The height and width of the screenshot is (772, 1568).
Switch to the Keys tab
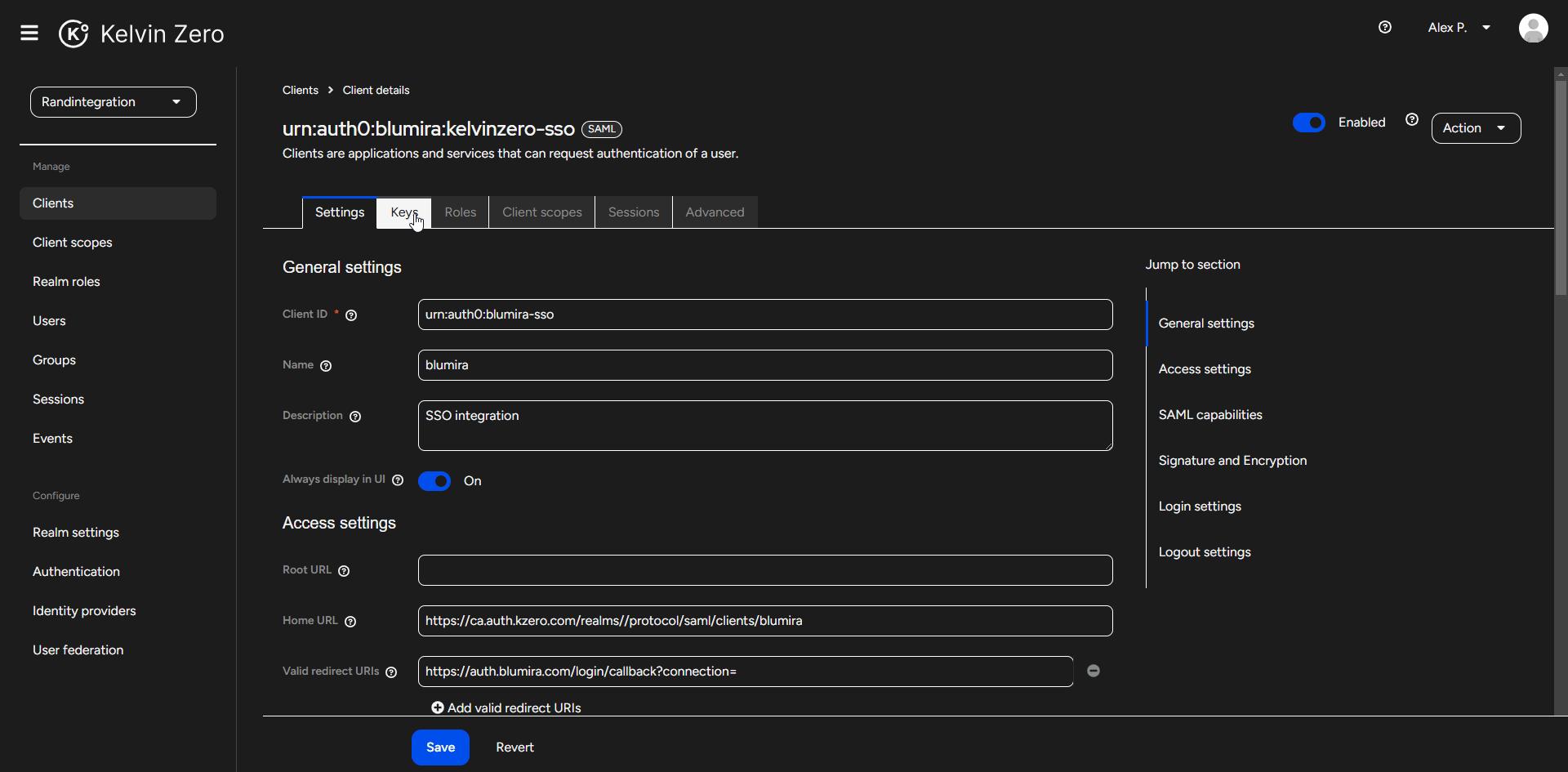[403, 212]
